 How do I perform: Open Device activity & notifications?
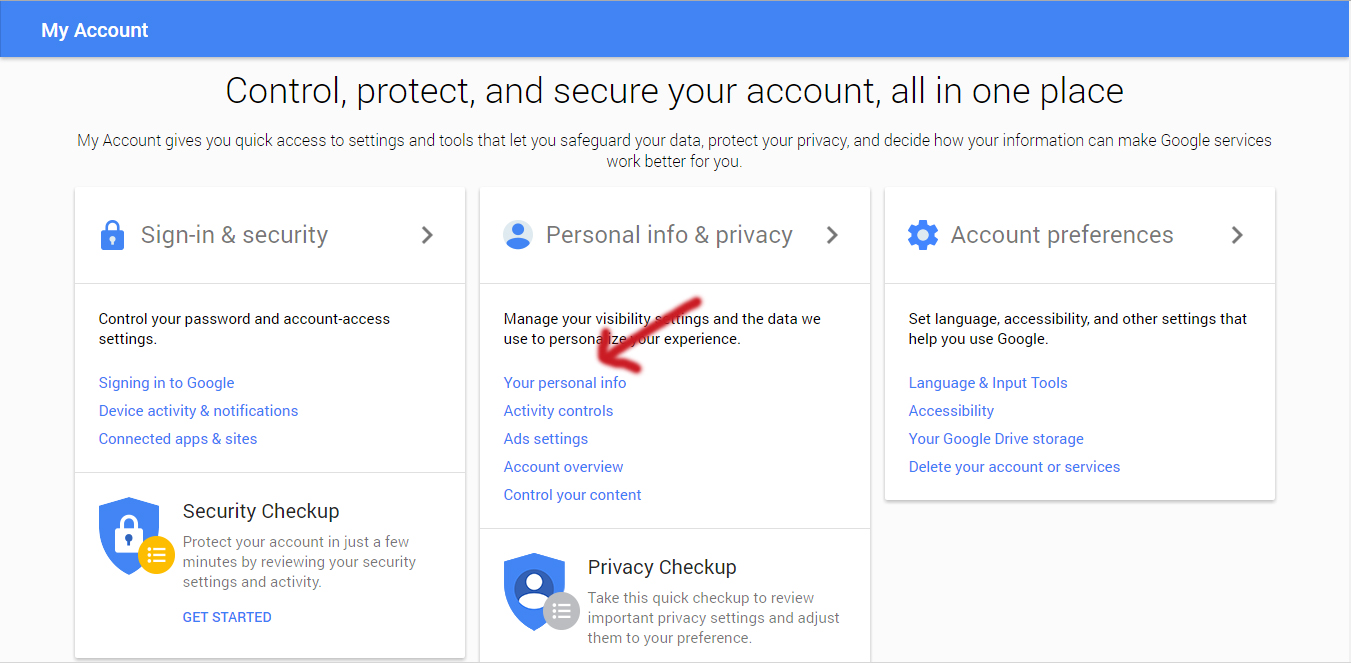coord(198,410)
